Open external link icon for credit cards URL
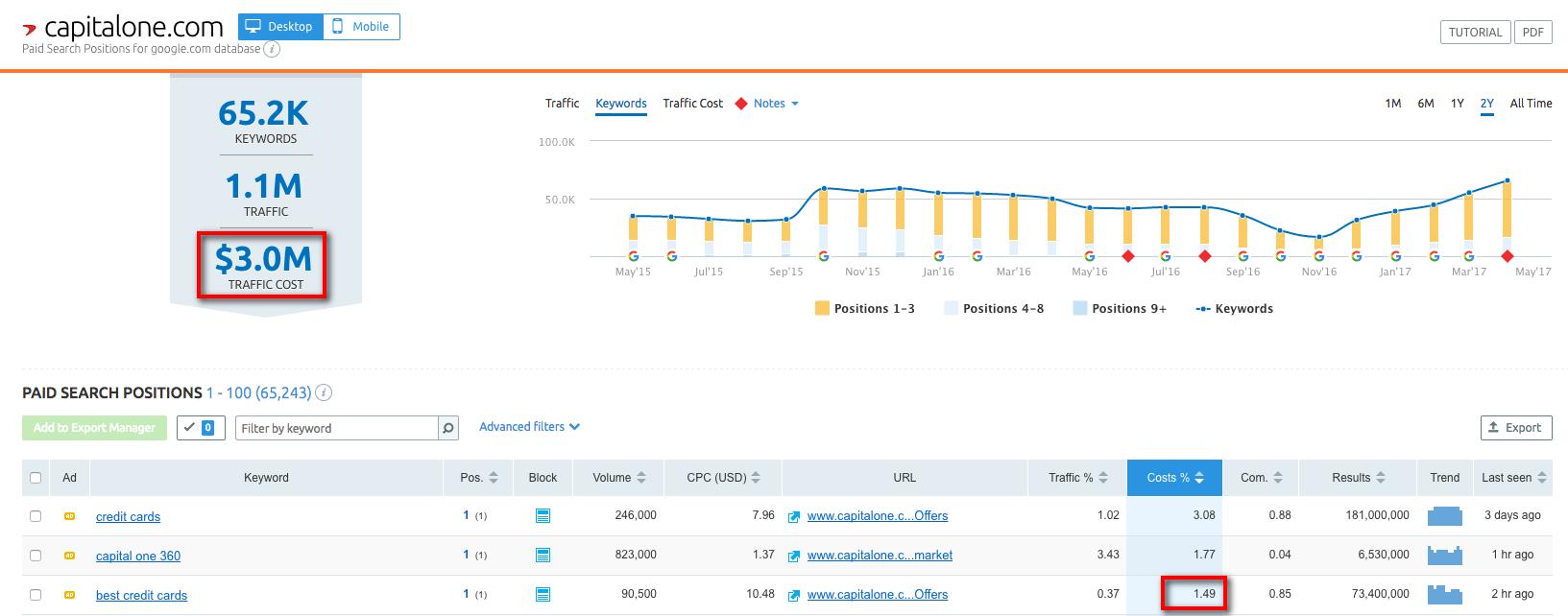 (794, 517)
